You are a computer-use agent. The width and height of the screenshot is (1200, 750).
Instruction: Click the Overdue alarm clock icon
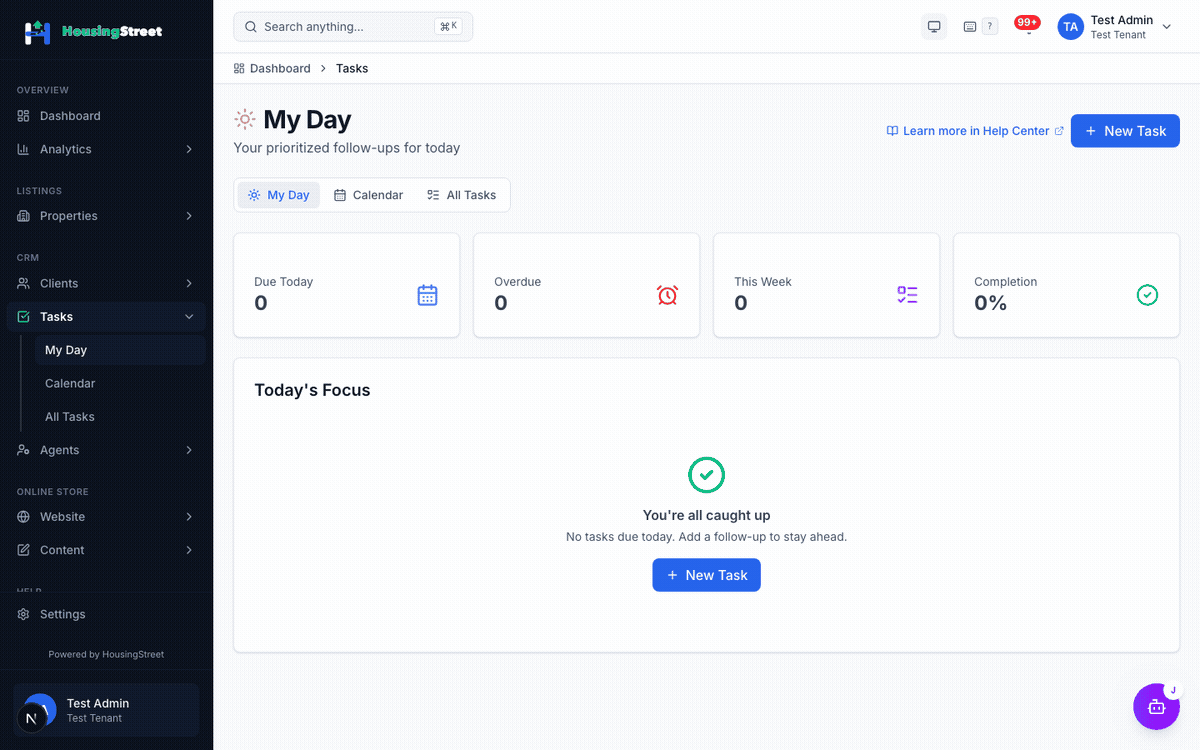click(x=667, y=295)
